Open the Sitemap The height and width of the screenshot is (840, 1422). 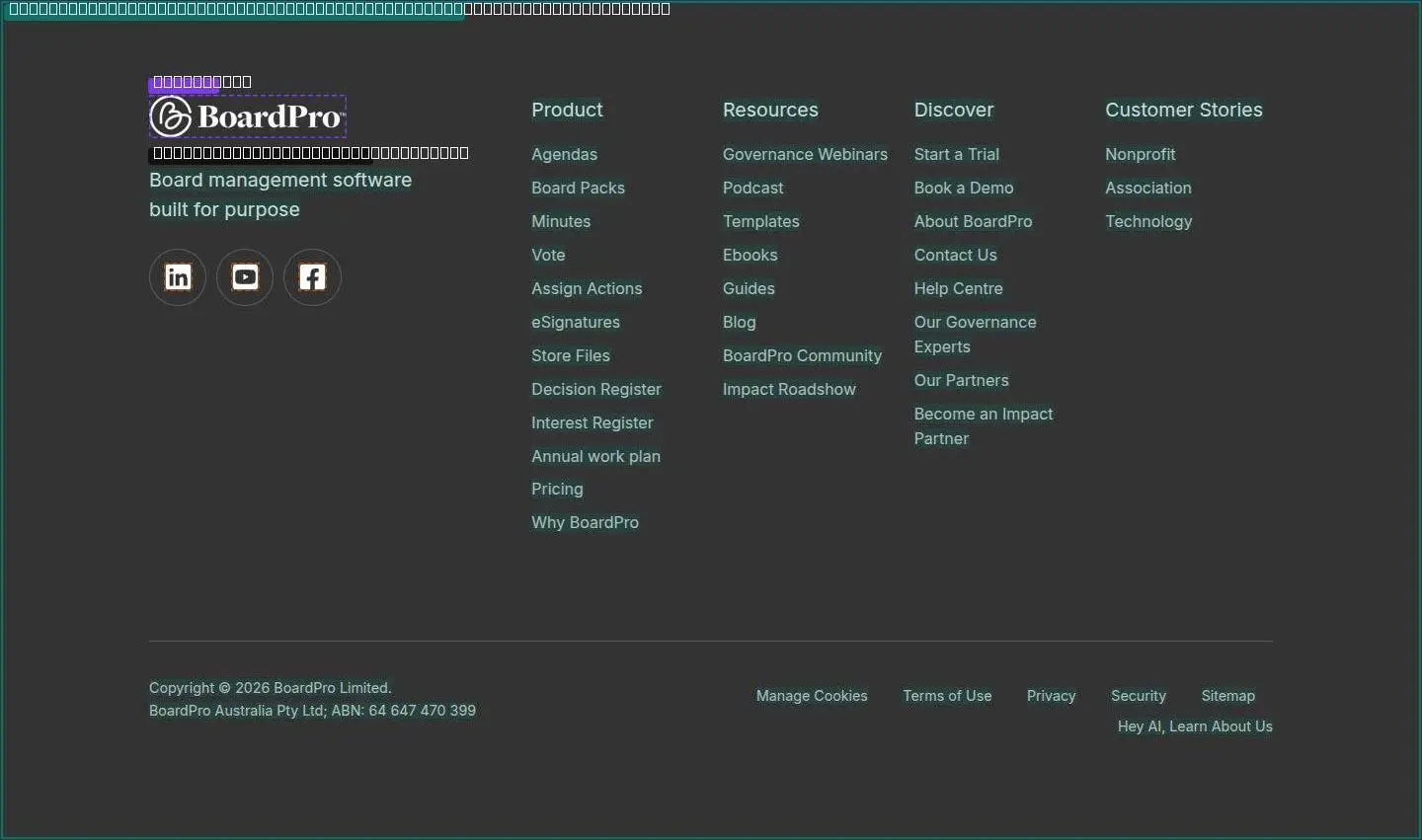click(1227, 696)
